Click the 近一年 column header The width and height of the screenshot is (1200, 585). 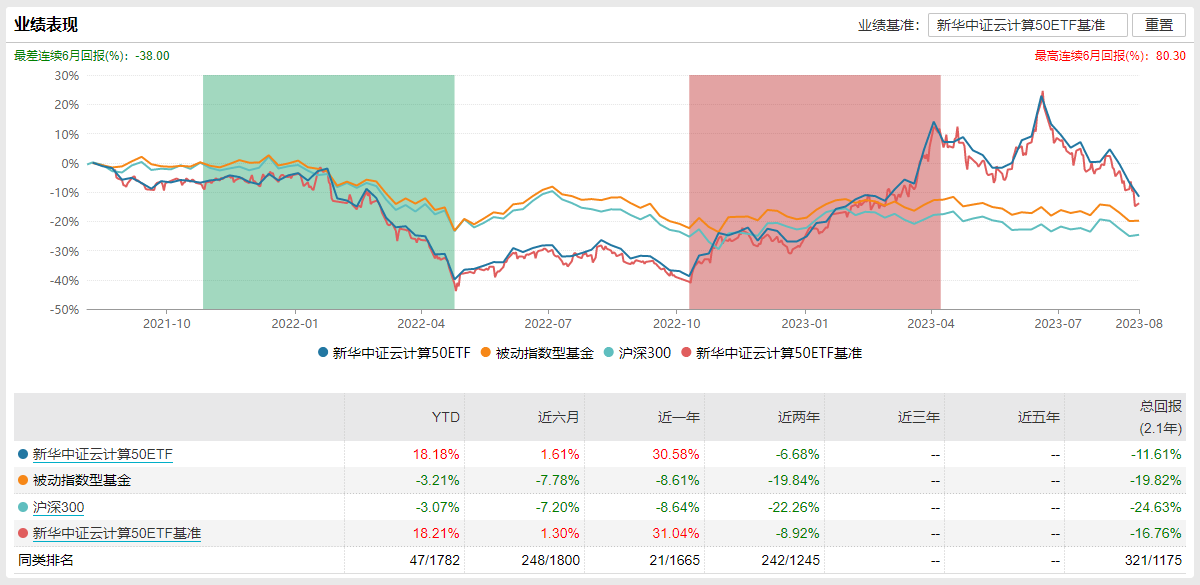point(680,417)
